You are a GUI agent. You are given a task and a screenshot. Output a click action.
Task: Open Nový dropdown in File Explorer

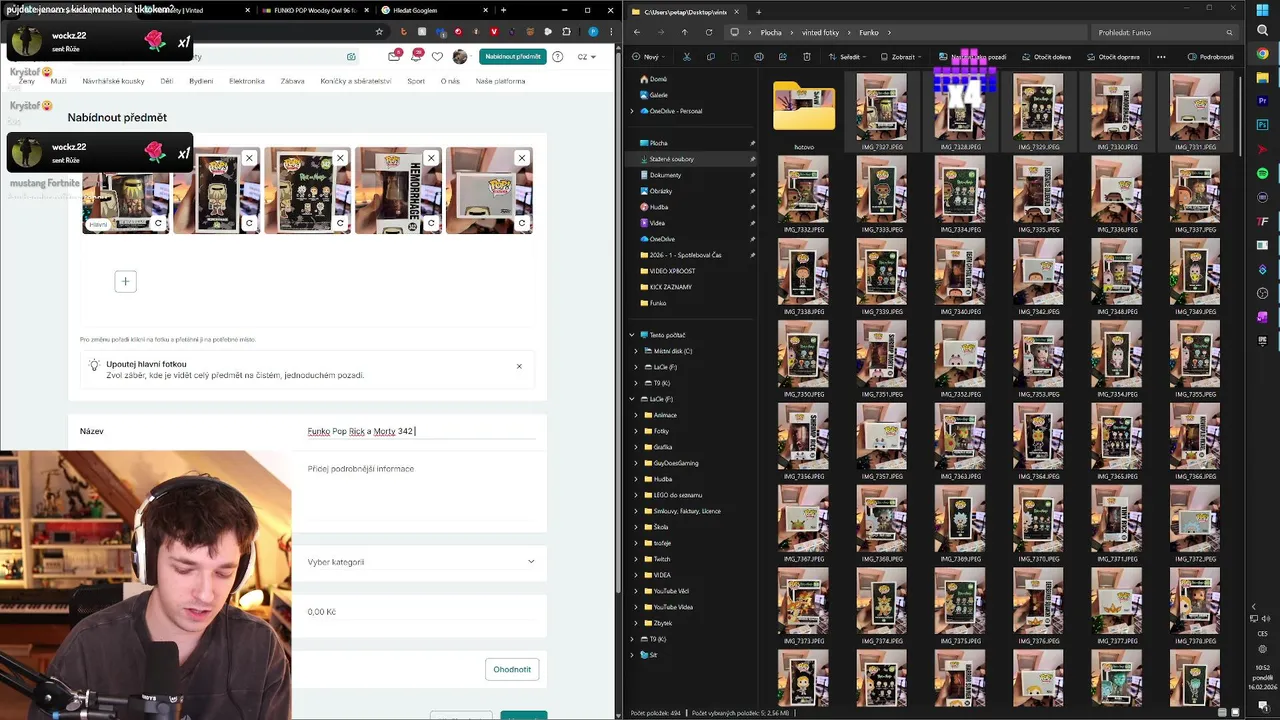click(x=647, y=57)
